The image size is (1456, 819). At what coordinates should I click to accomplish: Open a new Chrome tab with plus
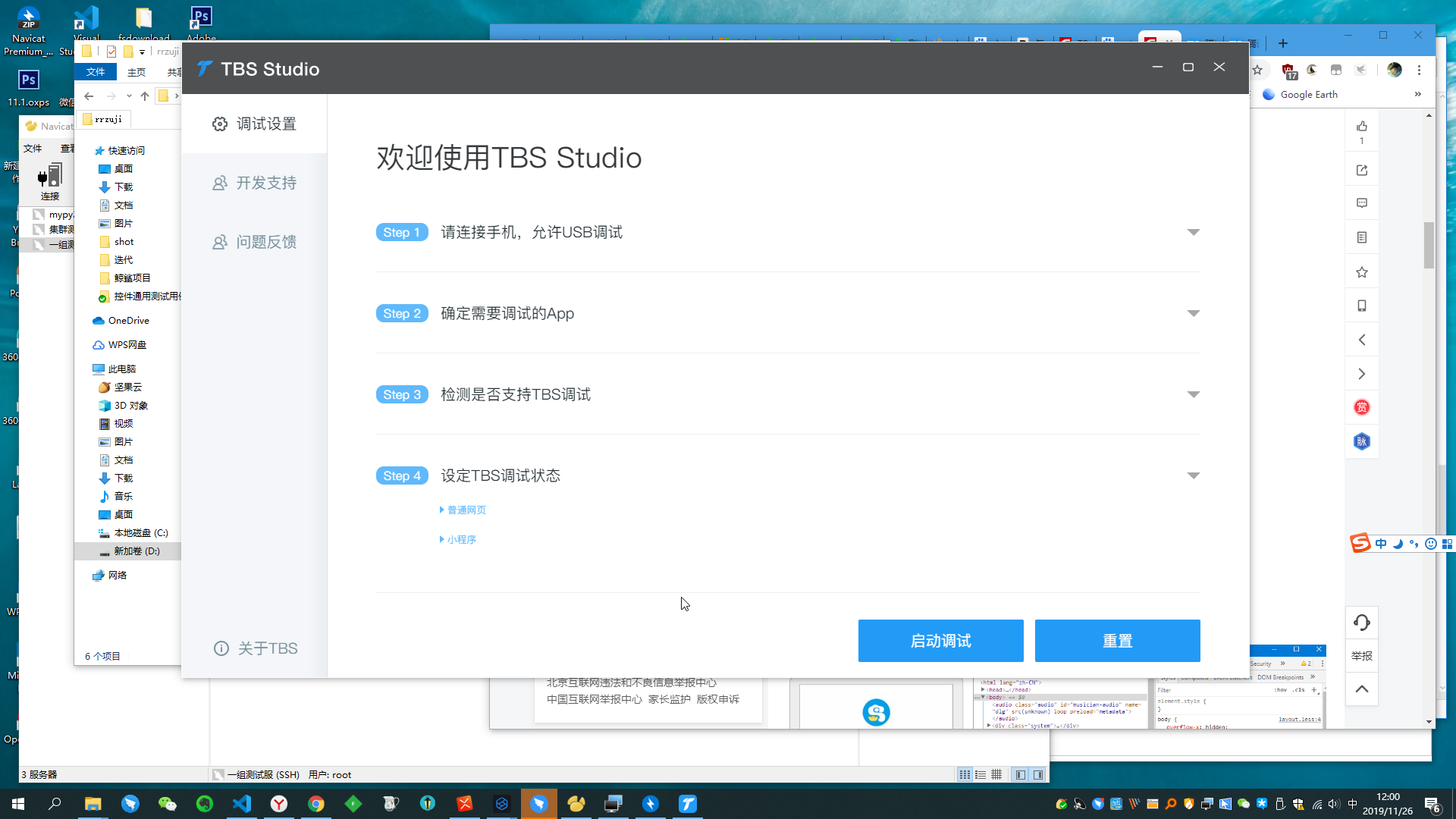pos(1283,43)
